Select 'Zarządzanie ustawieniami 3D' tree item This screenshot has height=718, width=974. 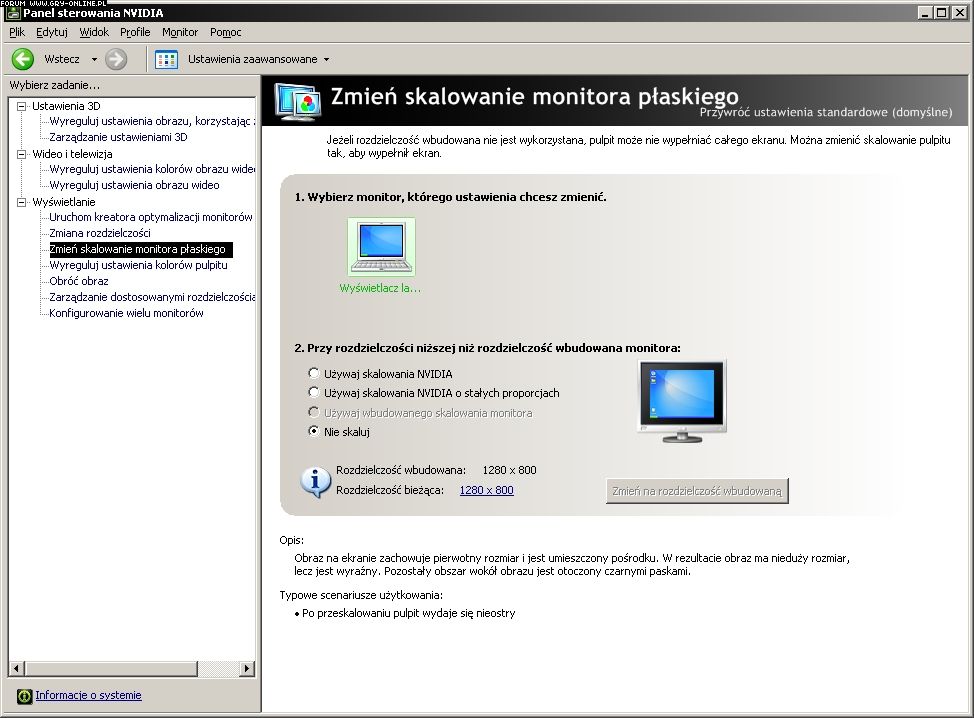[x=118, y=137]
